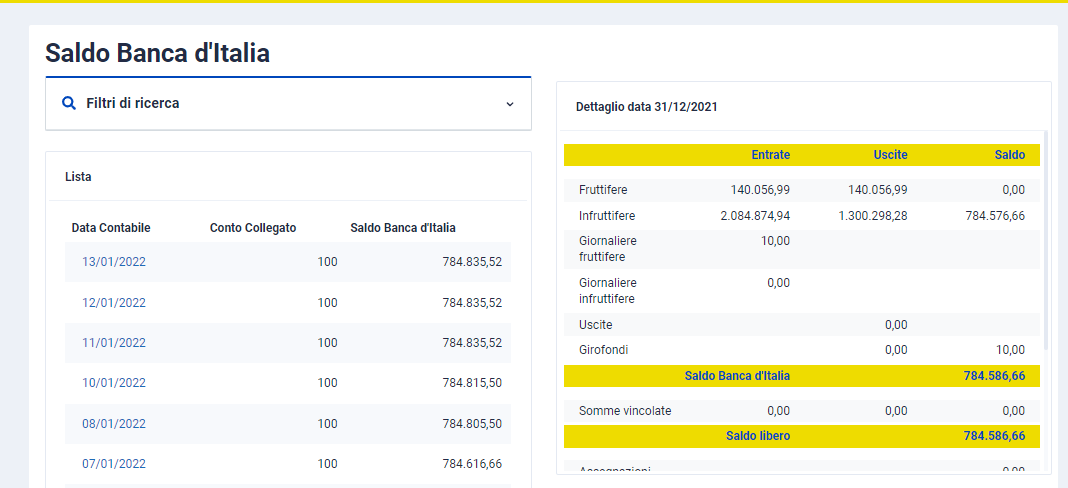Click the 10/01/2022 date link
The width and height of the screenshot is (1068, 488).
[x=114, y=383]
